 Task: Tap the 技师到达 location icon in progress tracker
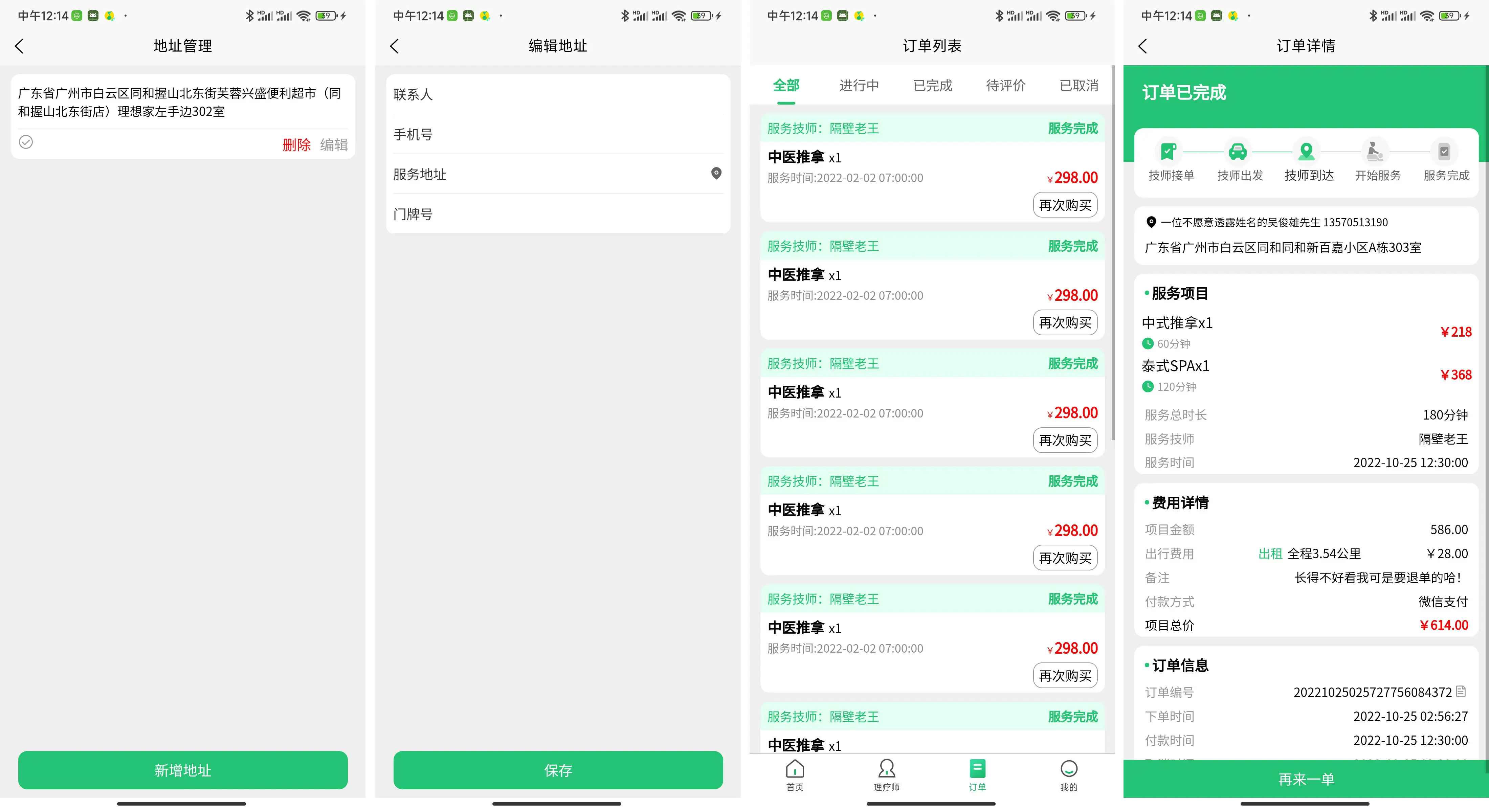pyautogui.click(x=1306, y=152)
